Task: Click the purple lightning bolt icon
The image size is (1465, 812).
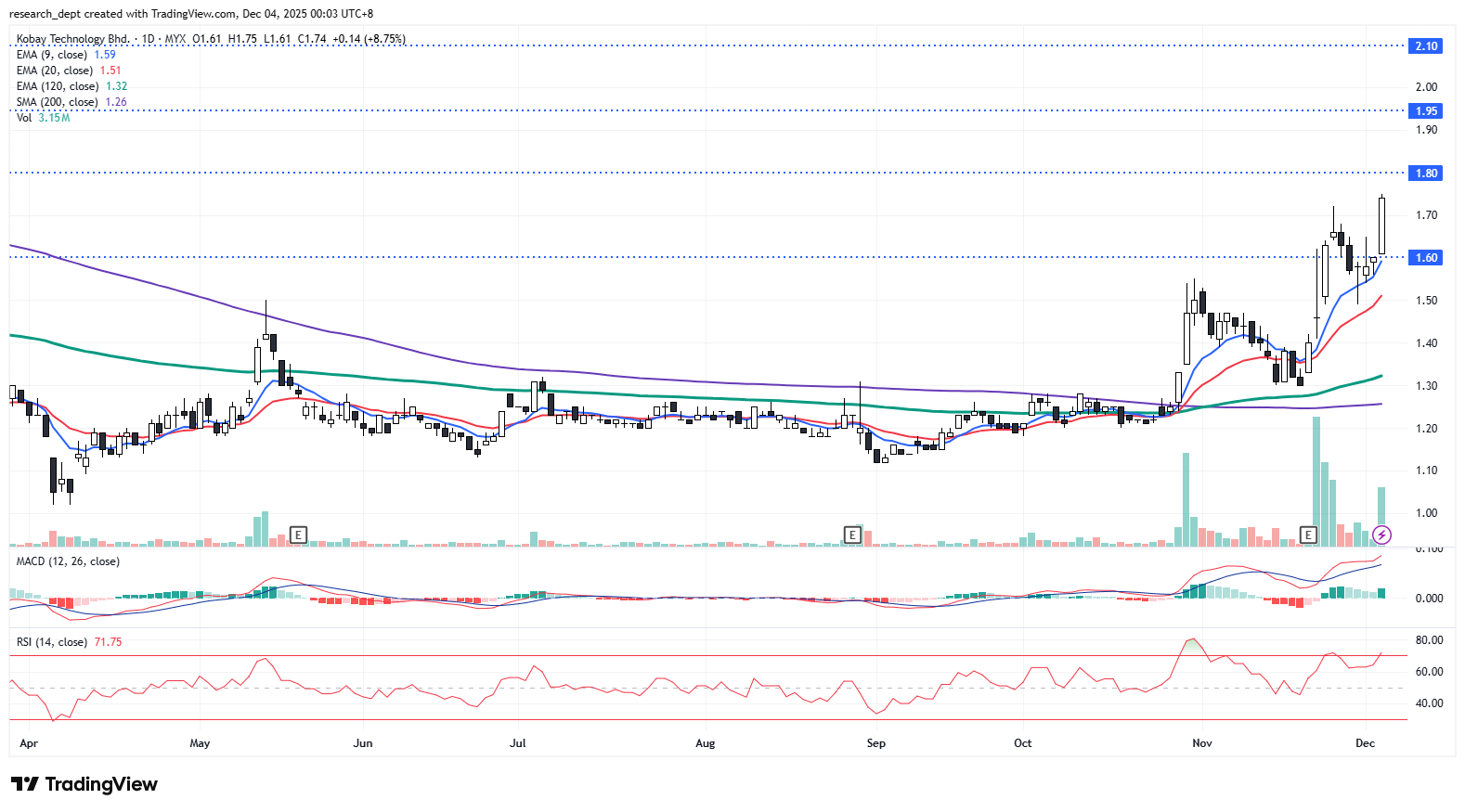Action: pos(1381,535)
